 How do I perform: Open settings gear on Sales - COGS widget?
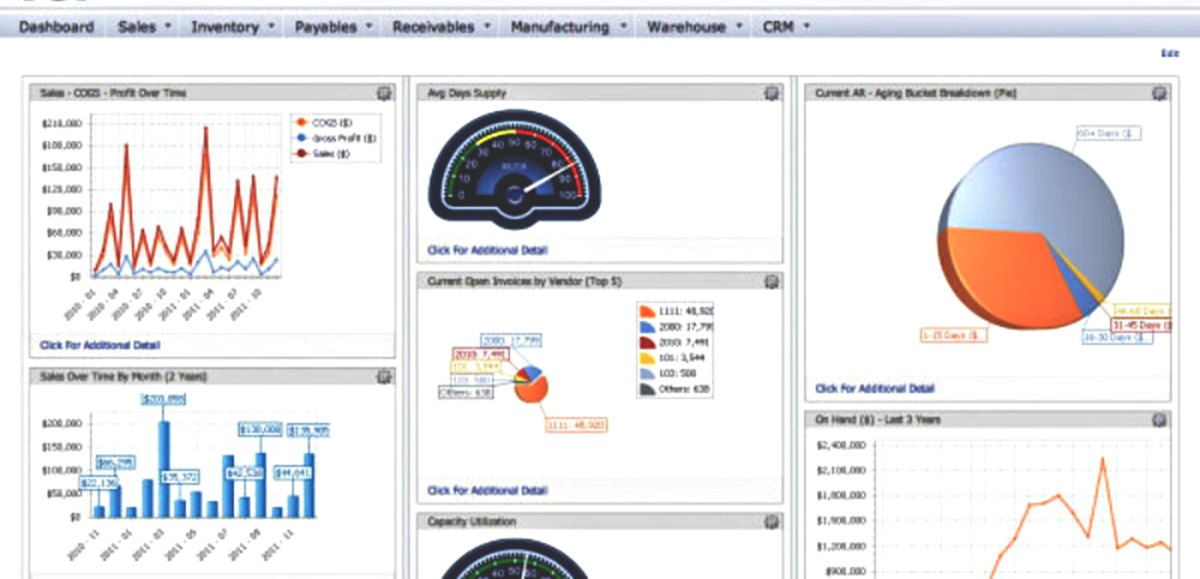coord(381,91)
